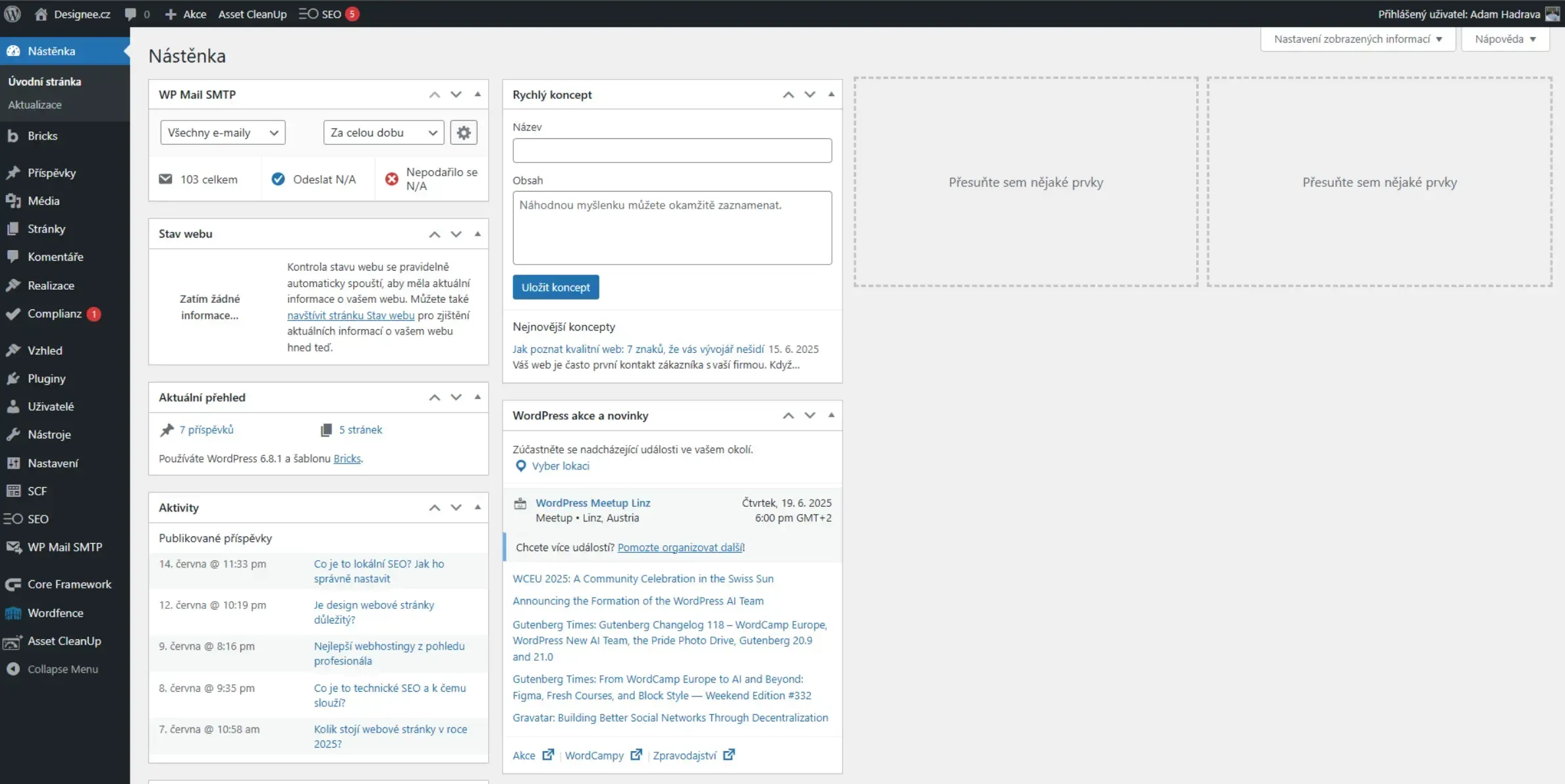Toggle the Aktivity panel collapse triangle
This screenshot has width=1565, height=784.
tap(478, 507)
